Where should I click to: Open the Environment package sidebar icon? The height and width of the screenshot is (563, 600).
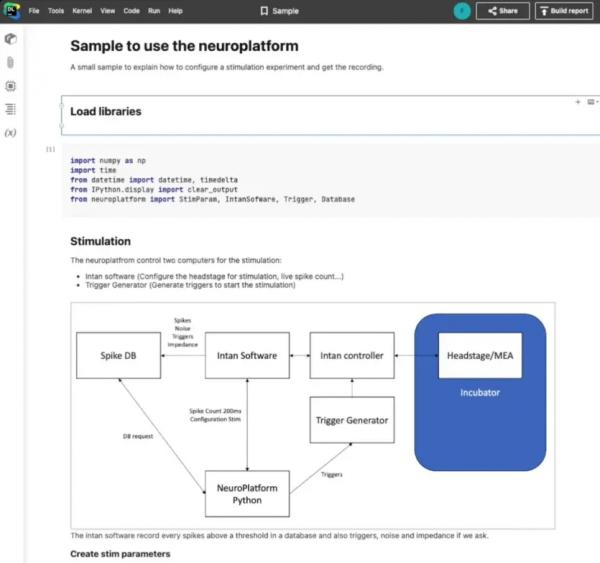(11, 39)
